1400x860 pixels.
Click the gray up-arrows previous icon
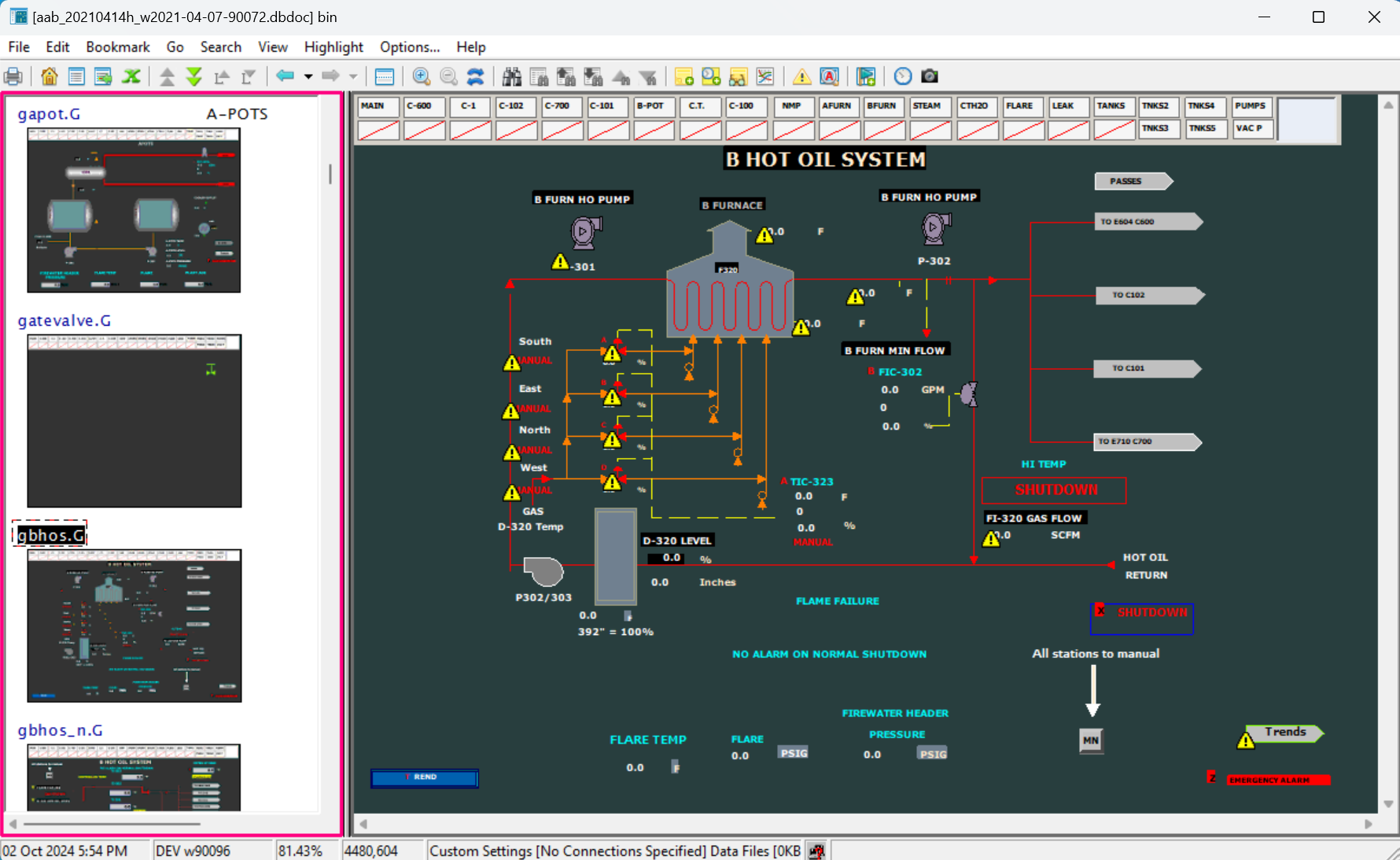click(167, 76)
